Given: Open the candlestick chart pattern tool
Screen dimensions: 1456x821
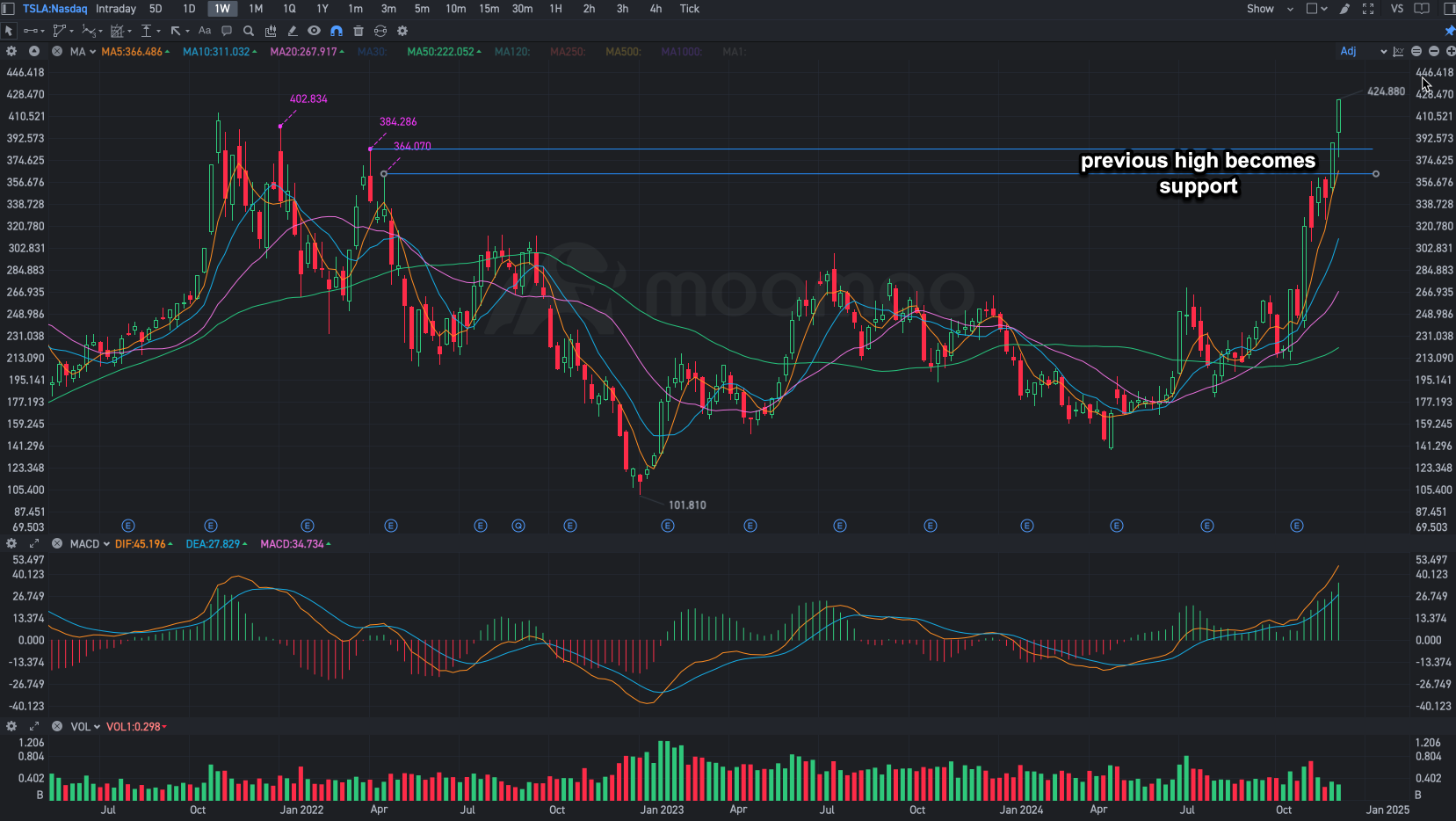Looking at the screenshot, I should 271,31.
